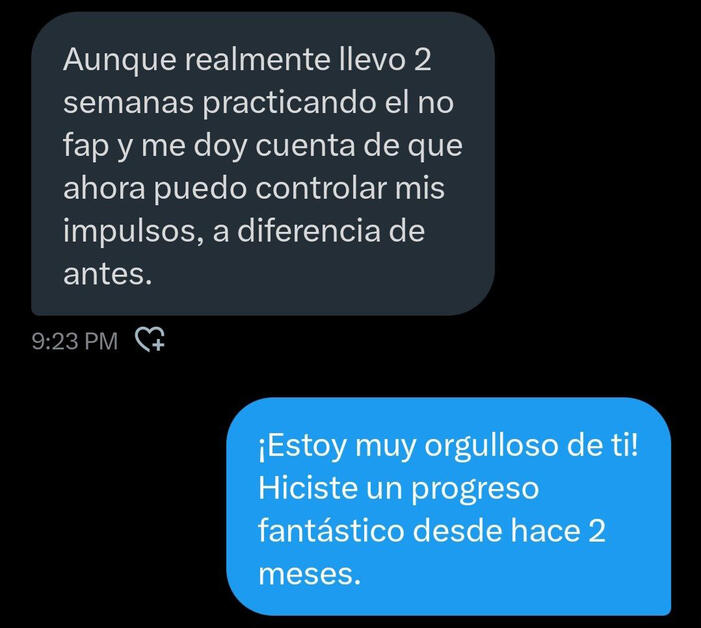
Task: Select the gray received message bubble
Action: pyautogui.click(x=263, y=164)
